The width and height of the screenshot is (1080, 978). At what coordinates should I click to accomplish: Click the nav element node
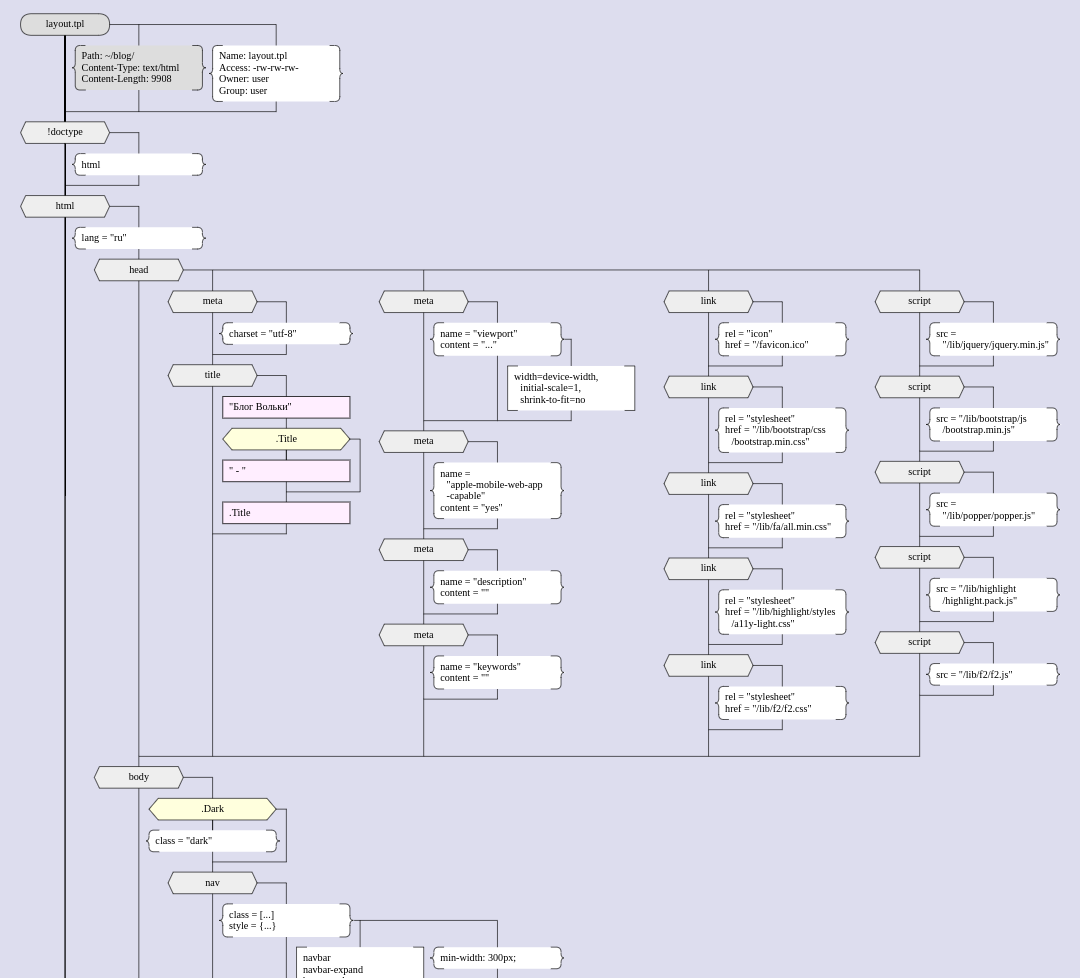pyautogui.click(x=213, y=883)
